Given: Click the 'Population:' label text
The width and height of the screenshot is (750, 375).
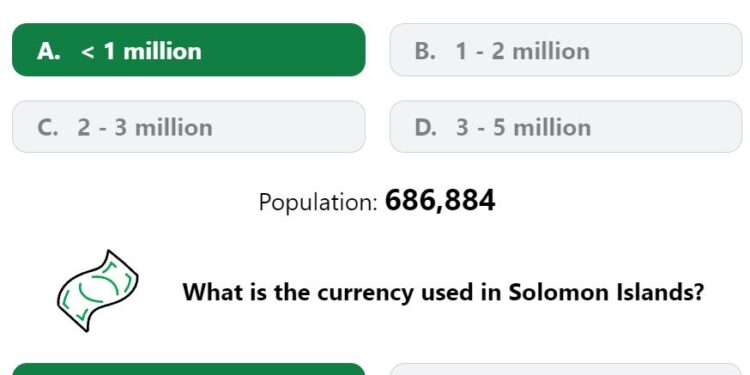Looking at the screenshot, I should click(x=318, y=202).
